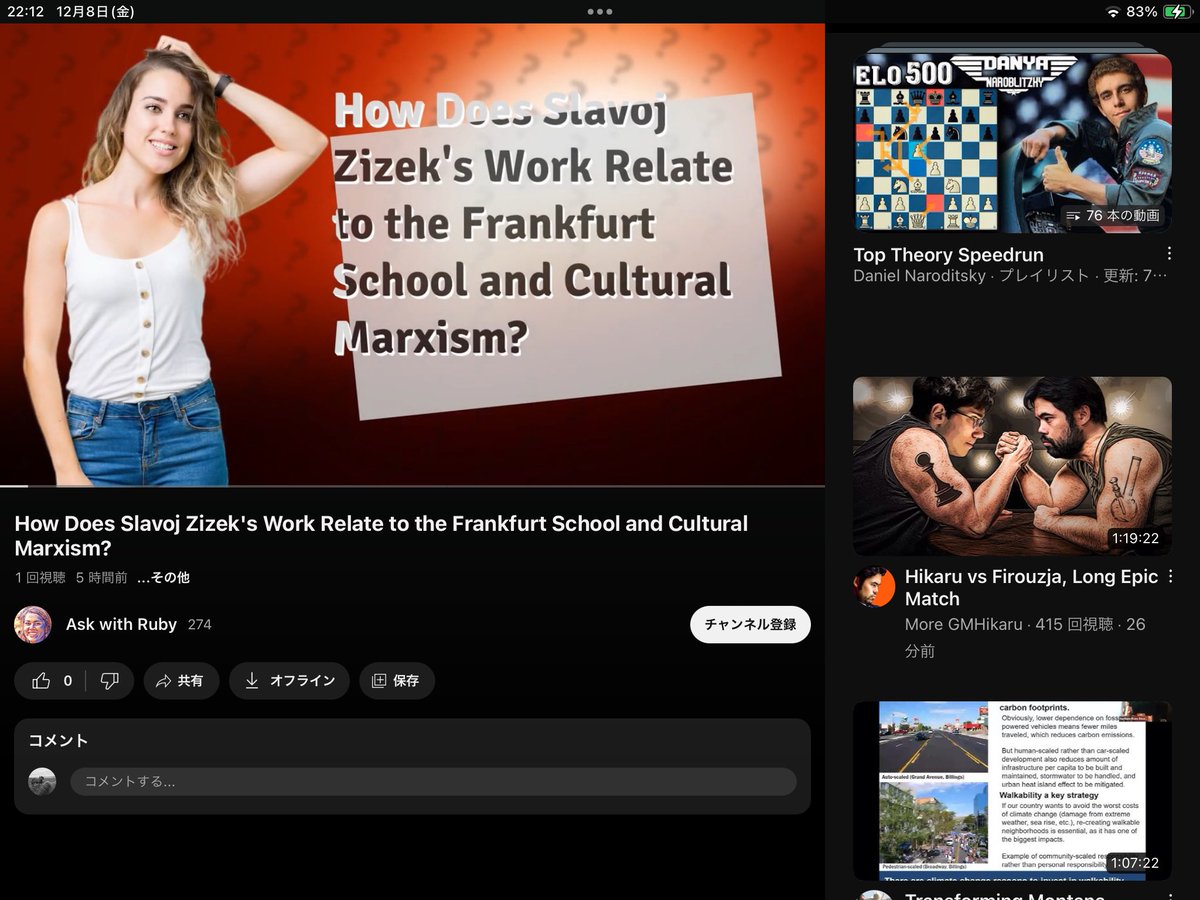Open the walkability carbon footprints video thumbnail
The image size is (1200, 900).
click(1012, 791)
